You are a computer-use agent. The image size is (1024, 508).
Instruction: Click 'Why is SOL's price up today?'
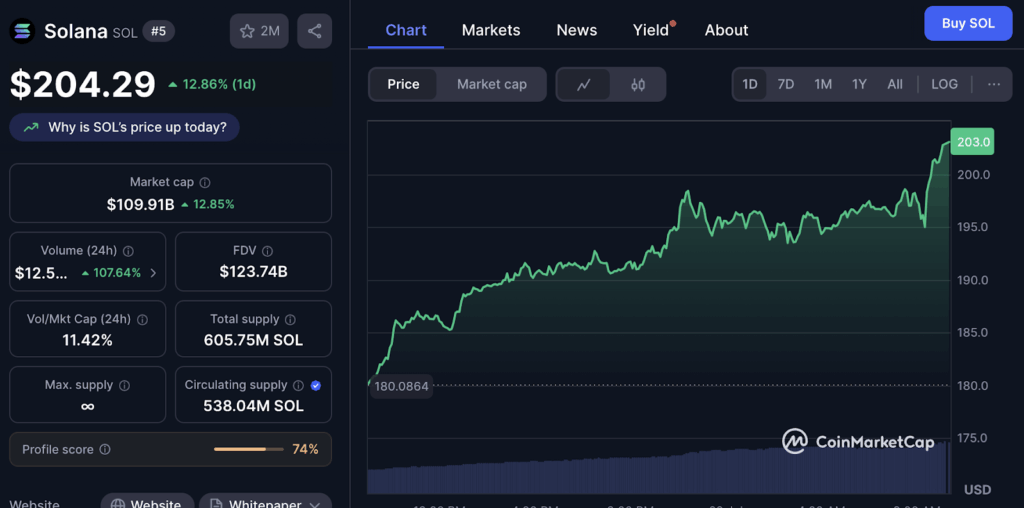coord(125,127)
